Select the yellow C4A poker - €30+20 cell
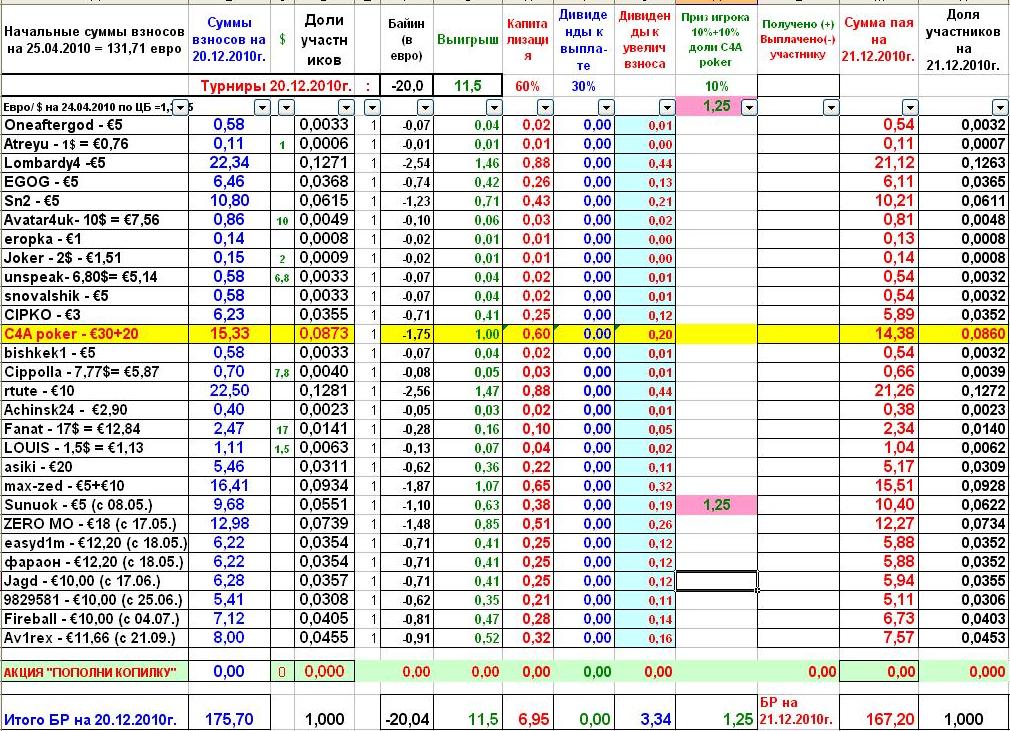1010x731 pixels. 95,334
